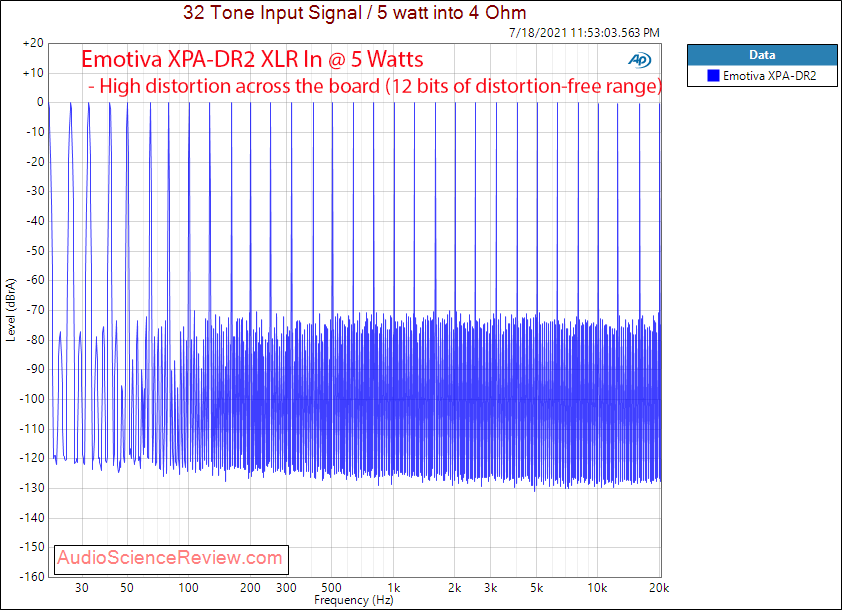Image resolution: width=842 pixels, height=610 pixels.
Task: Click the 200 Hz X-axis tick label
Action: tap(250, 588)
